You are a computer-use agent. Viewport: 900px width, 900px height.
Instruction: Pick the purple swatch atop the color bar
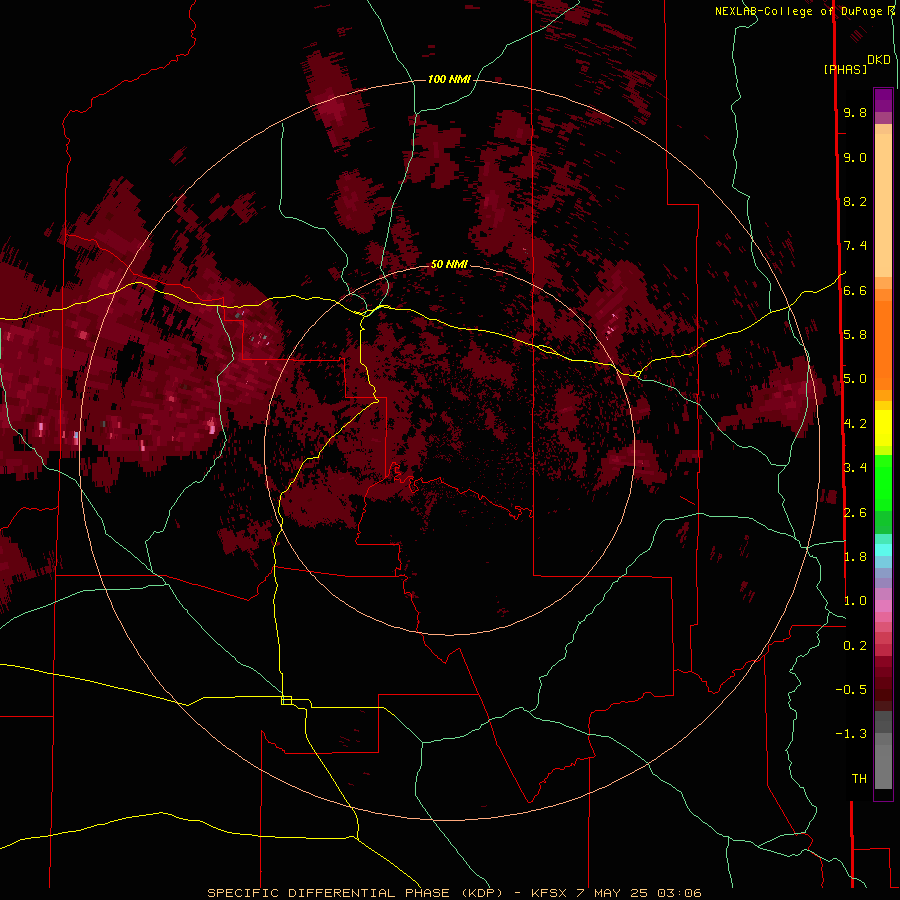[883, 101]
